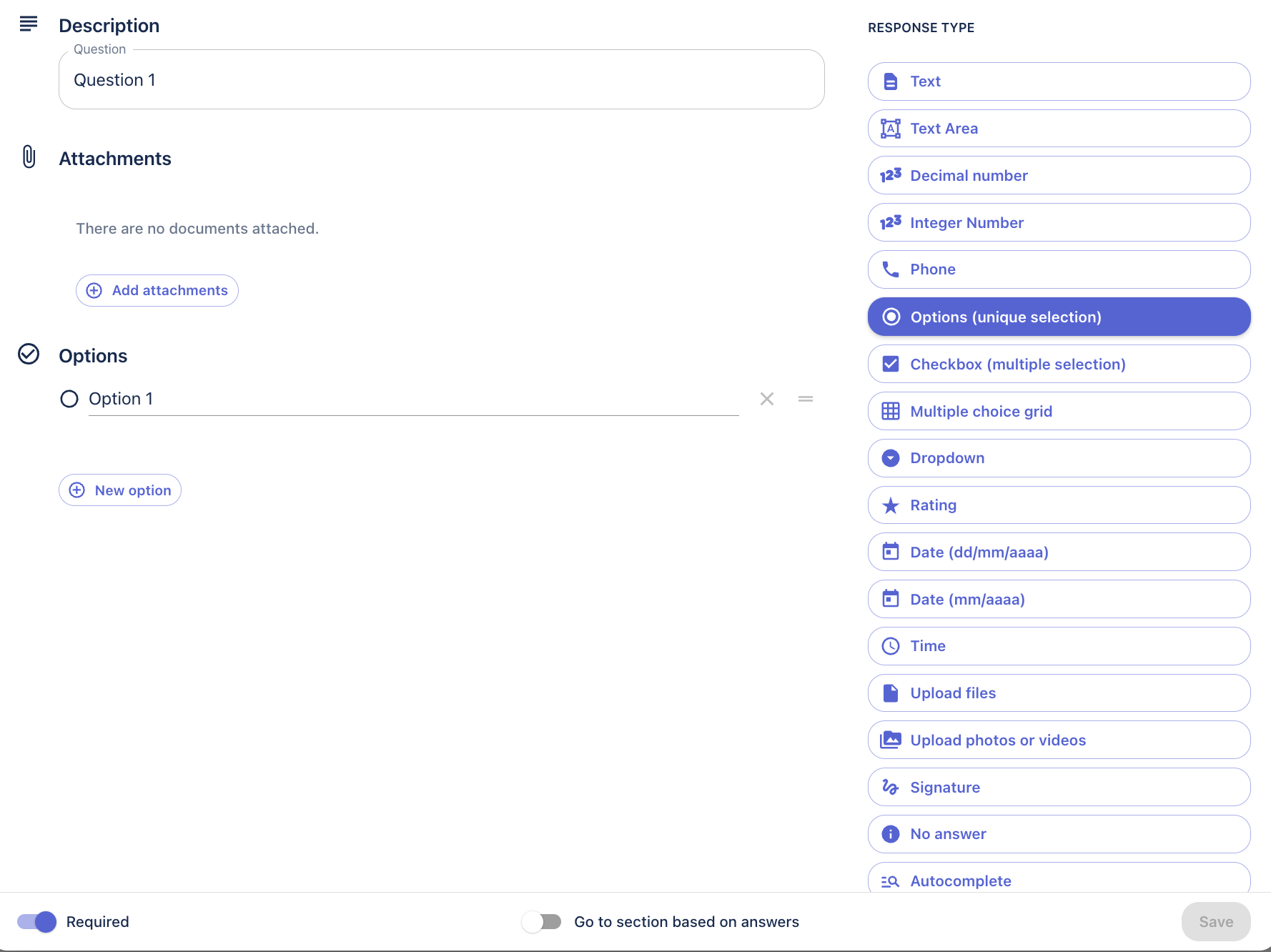This screenshot has width=1271, height=952.
Task: Select Autocomplete response type
Action: (1058, 880)
